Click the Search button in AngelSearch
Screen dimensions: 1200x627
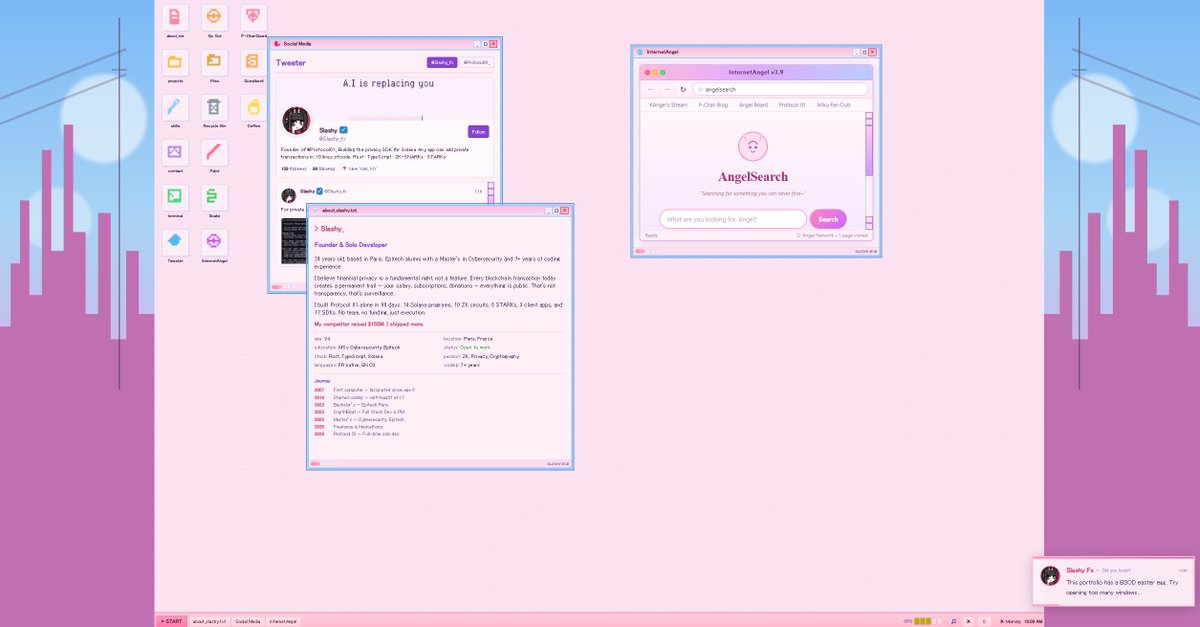pos(828,219)
